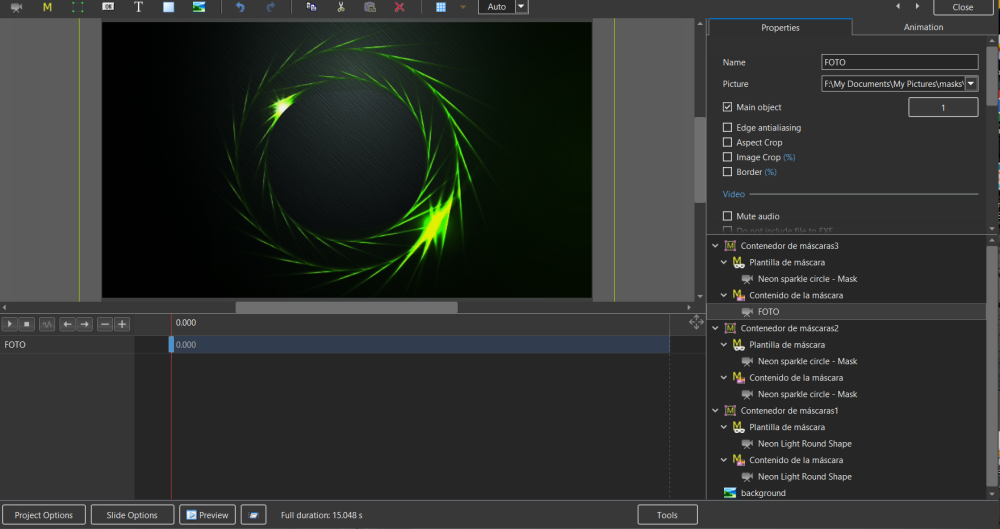Play the timeline
The width and height of the screenshot is (1000, 529).
pyautogui.click(x=10, y=324)
